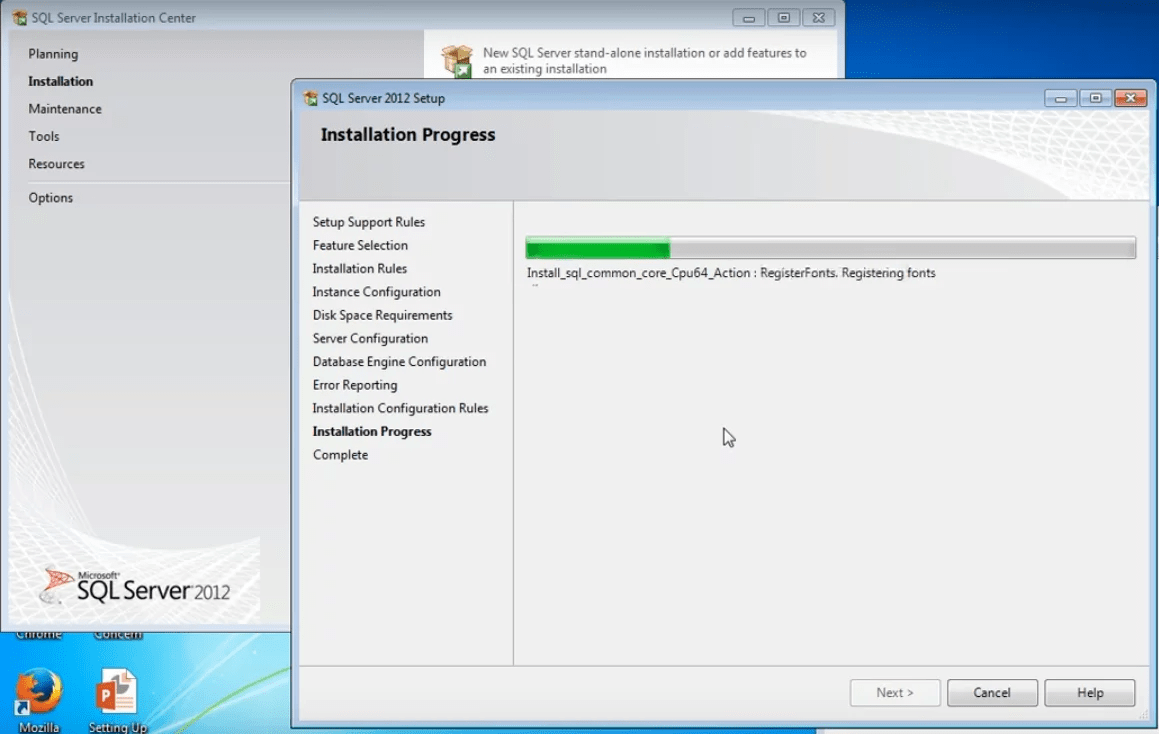
Task: Click the Complete step
Action: pos(340,455)
